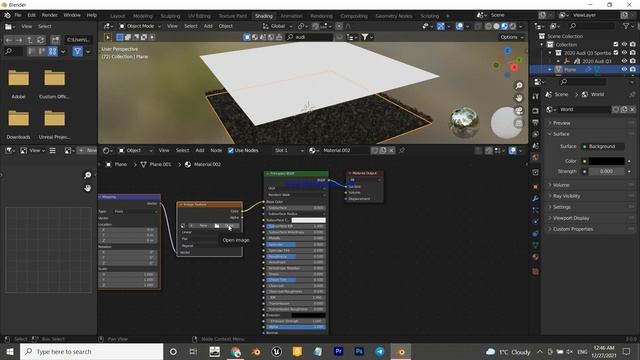Open the Global transform orientation dropdown
The width and height of the screenshot is (640, 360).
278,26
